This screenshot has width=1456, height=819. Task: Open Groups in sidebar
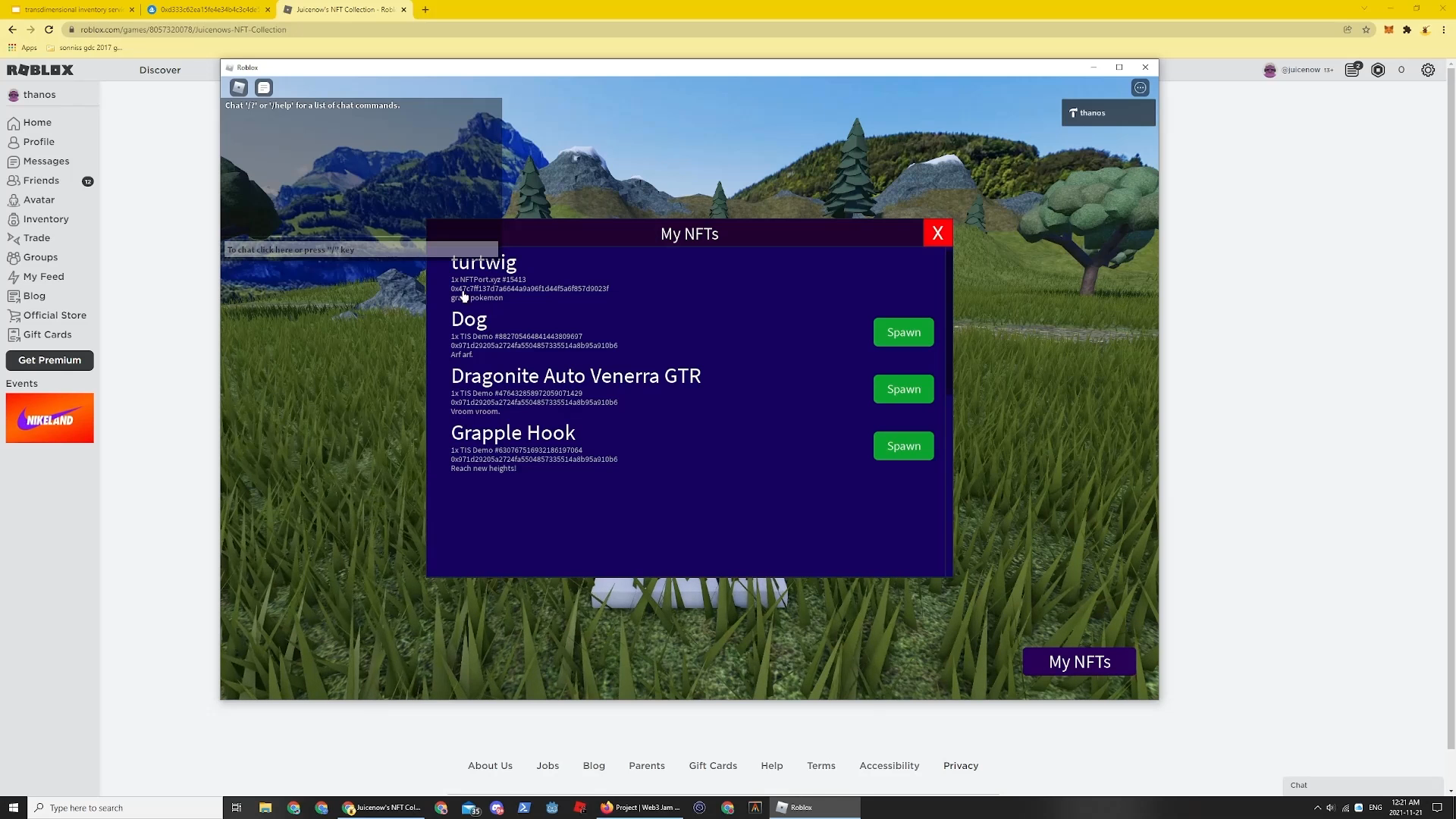pyautogui.click(x=33, y=257)
